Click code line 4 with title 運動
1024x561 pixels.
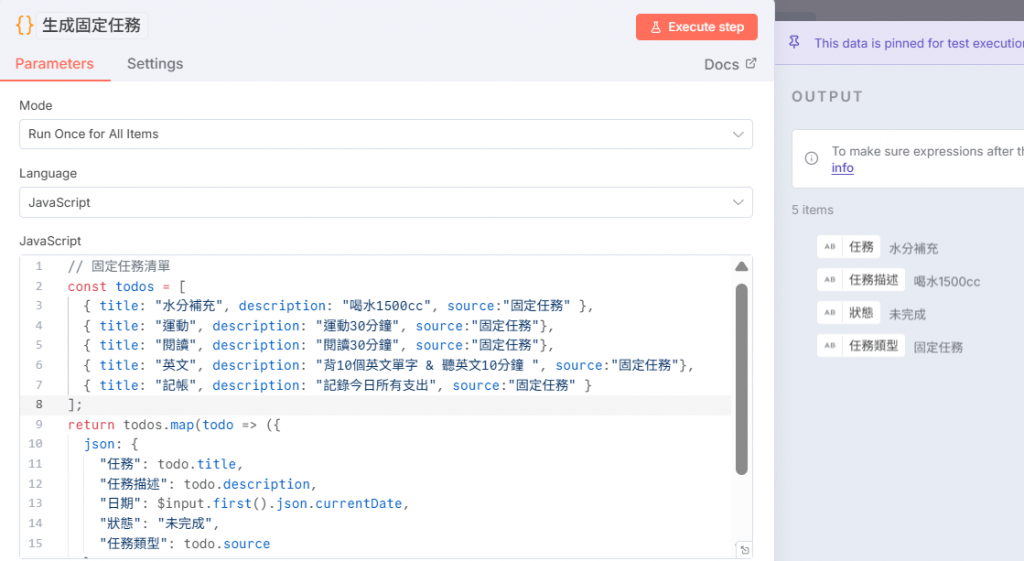point(319,325)
